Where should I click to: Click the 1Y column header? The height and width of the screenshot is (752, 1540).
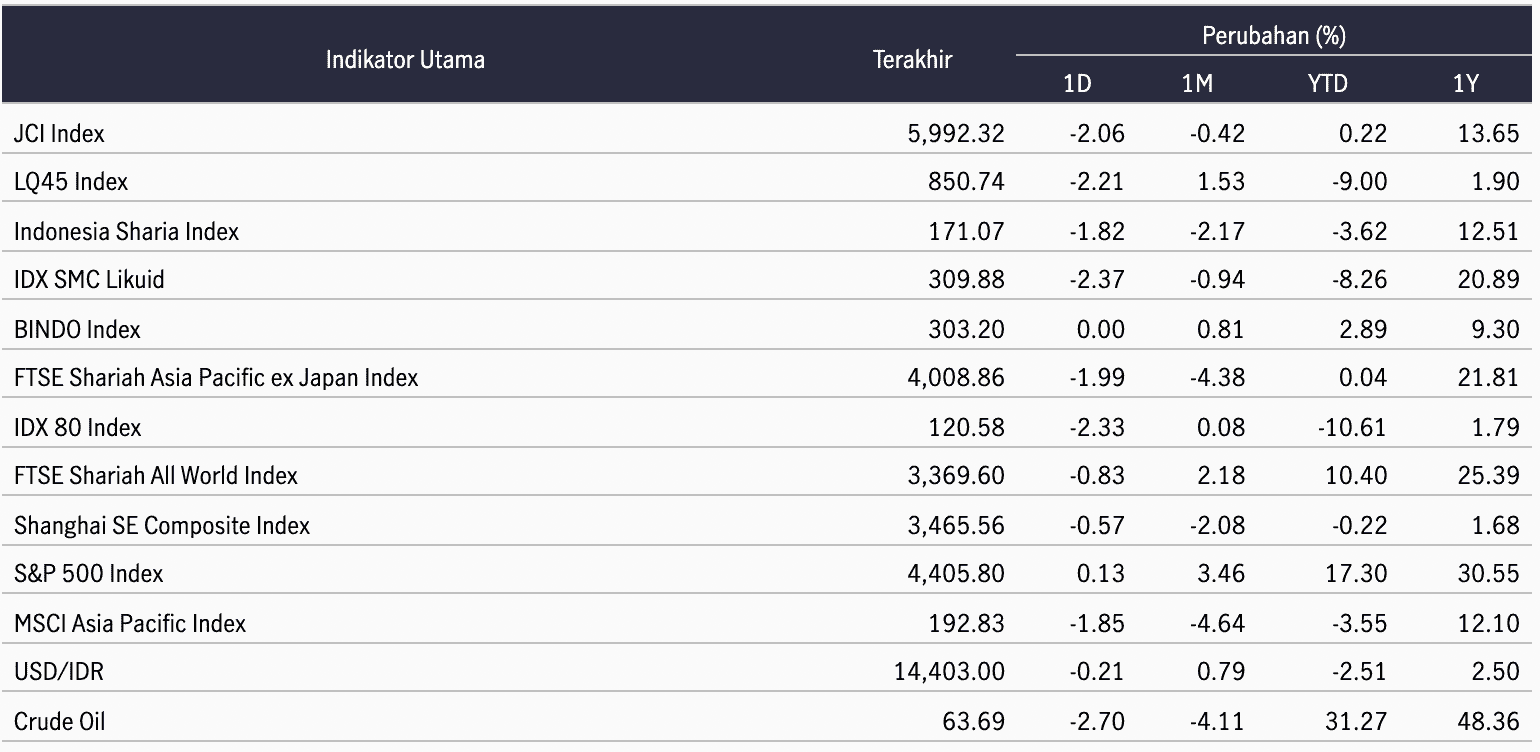[1465, 85]
